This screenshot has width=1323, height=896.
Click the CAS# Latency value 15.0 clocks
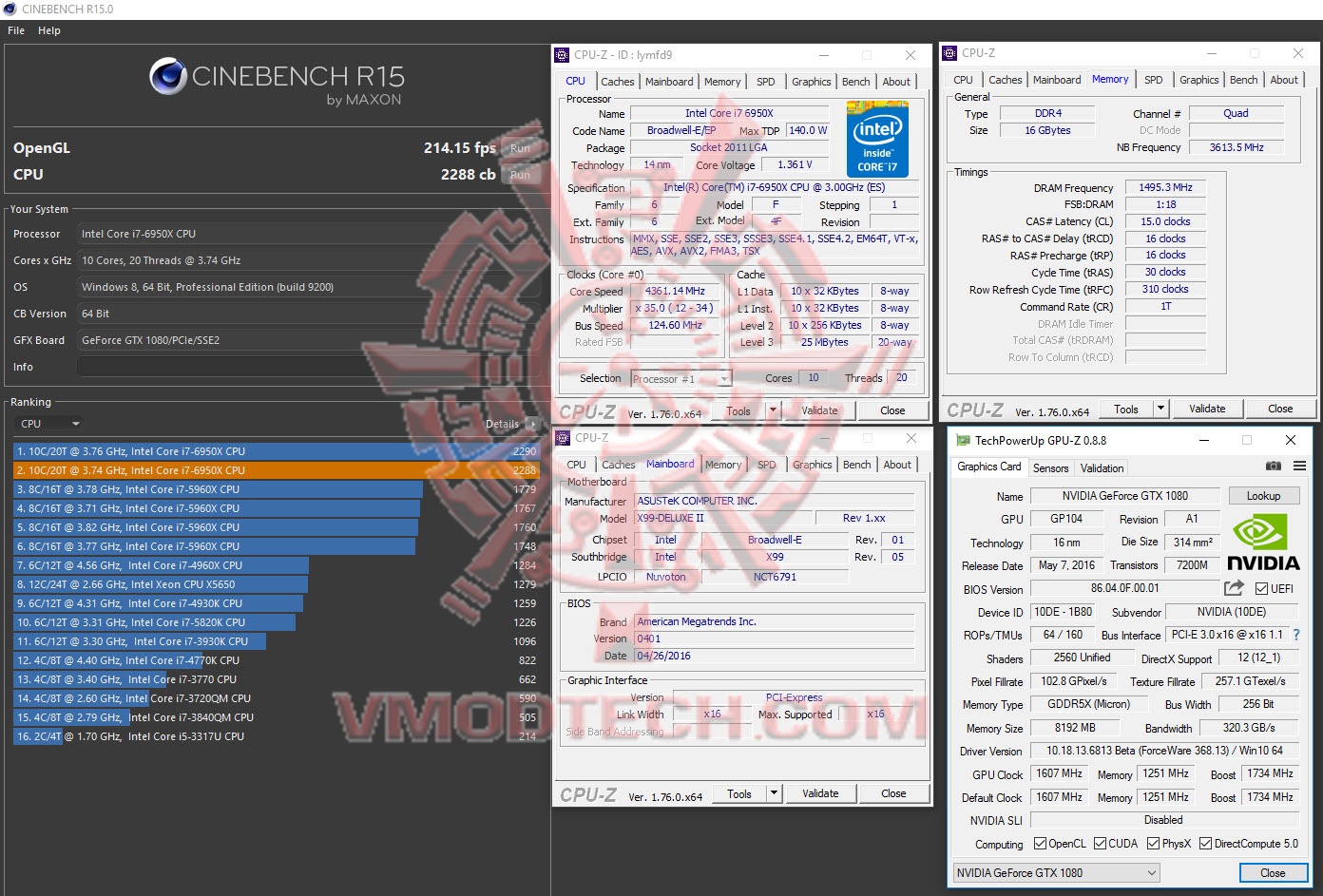point(1165,221)
